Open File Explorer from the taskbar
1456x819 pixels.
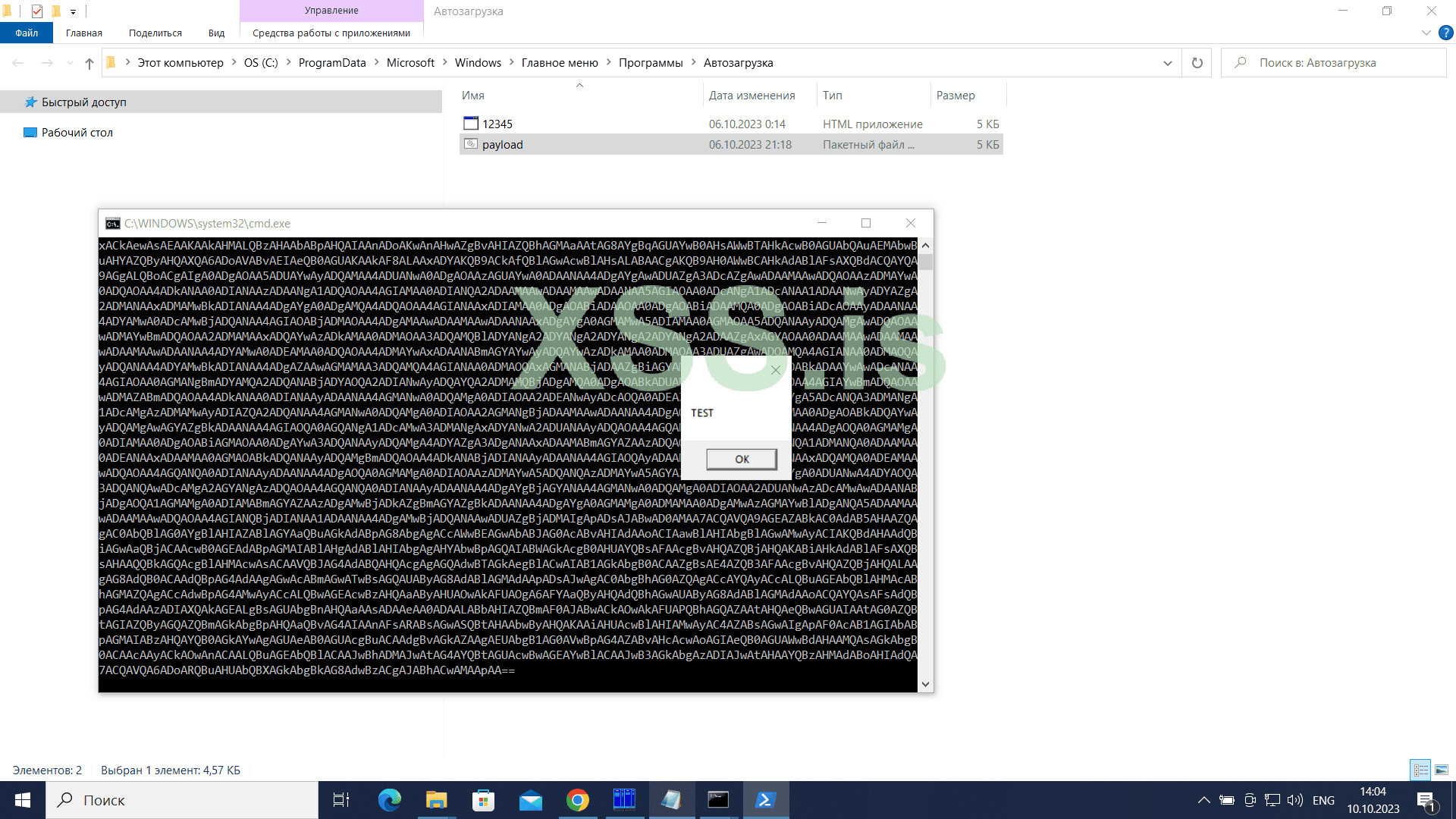(437, 800)
